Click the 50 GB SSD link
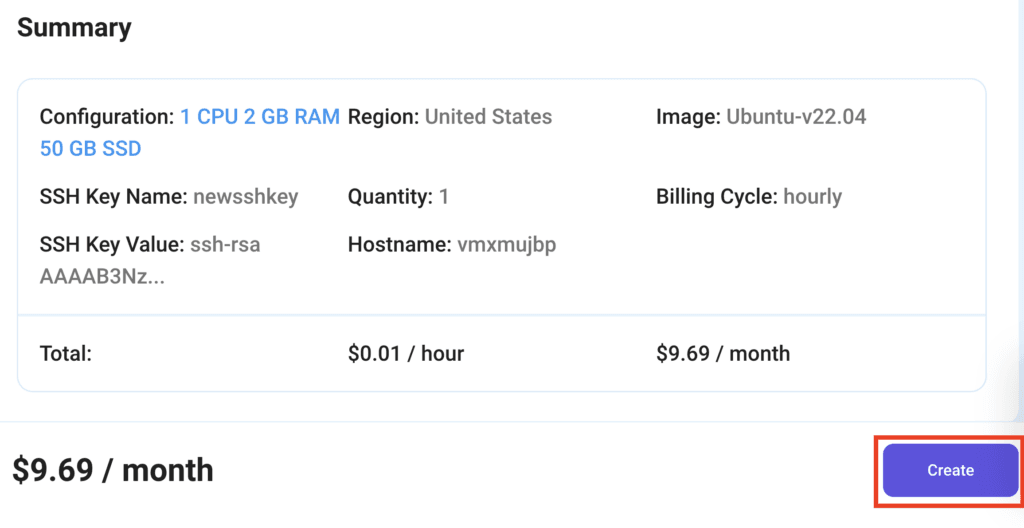Screen dimensions: 1024x528 (90, 149)
